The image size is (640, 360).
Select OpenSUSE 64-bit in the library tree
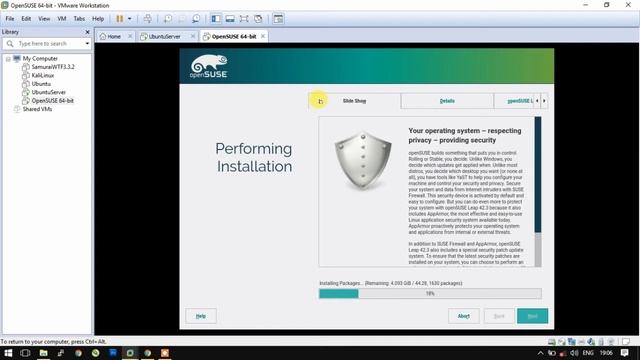pos(53,101)
